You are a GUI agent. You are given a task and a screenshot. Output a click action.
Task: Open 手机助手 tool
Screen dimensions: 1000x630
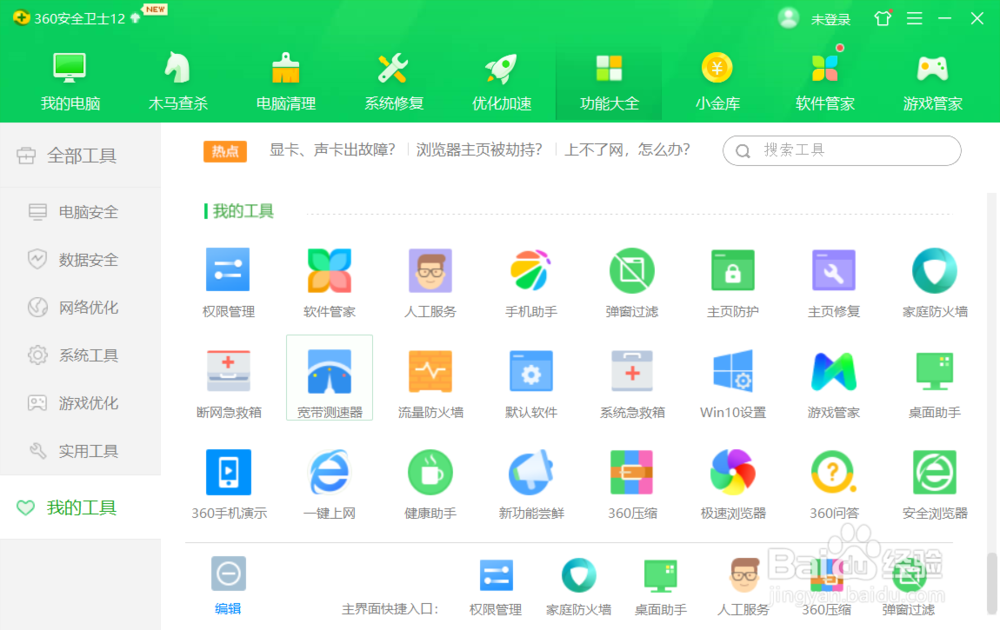tap(531, 282)
